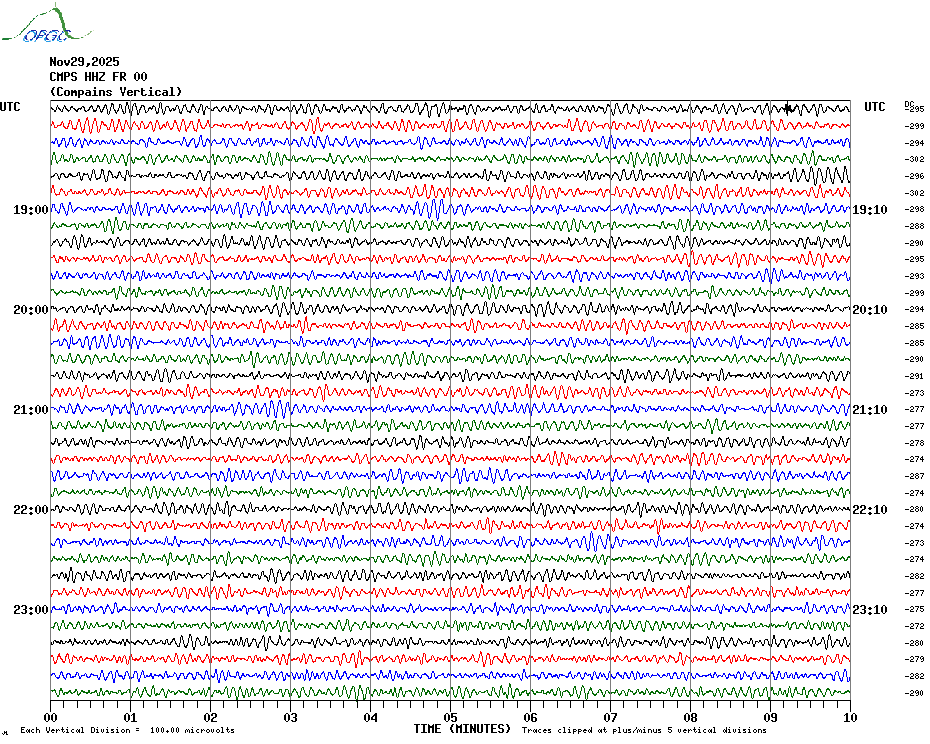Click the 20:10 time label

[x=870, y=310]
